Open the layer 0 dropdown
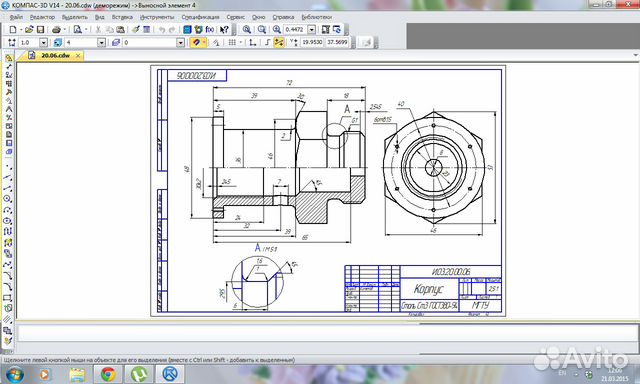 pyautogui.click(x=180, y=42)
